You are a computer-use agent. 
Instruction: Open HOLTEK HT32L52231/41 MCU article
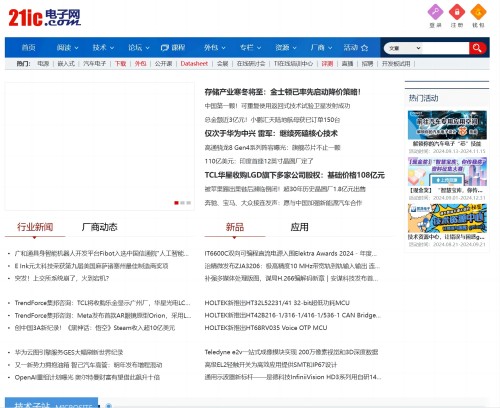pyautogui.click(x=277, y=303)
